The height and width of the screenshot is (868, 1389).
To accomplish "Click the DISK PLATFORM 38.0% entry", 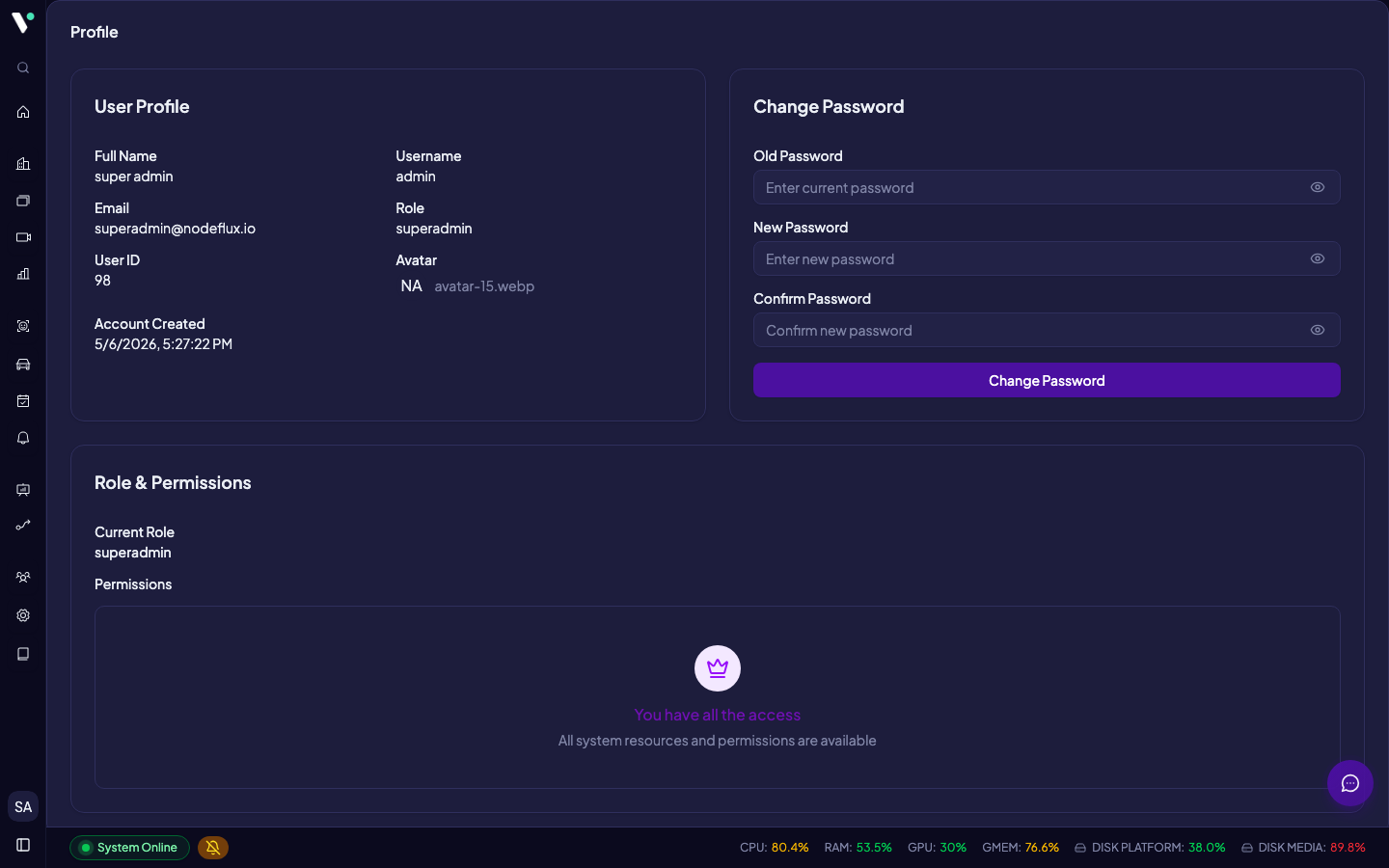I will [1150, 848].
